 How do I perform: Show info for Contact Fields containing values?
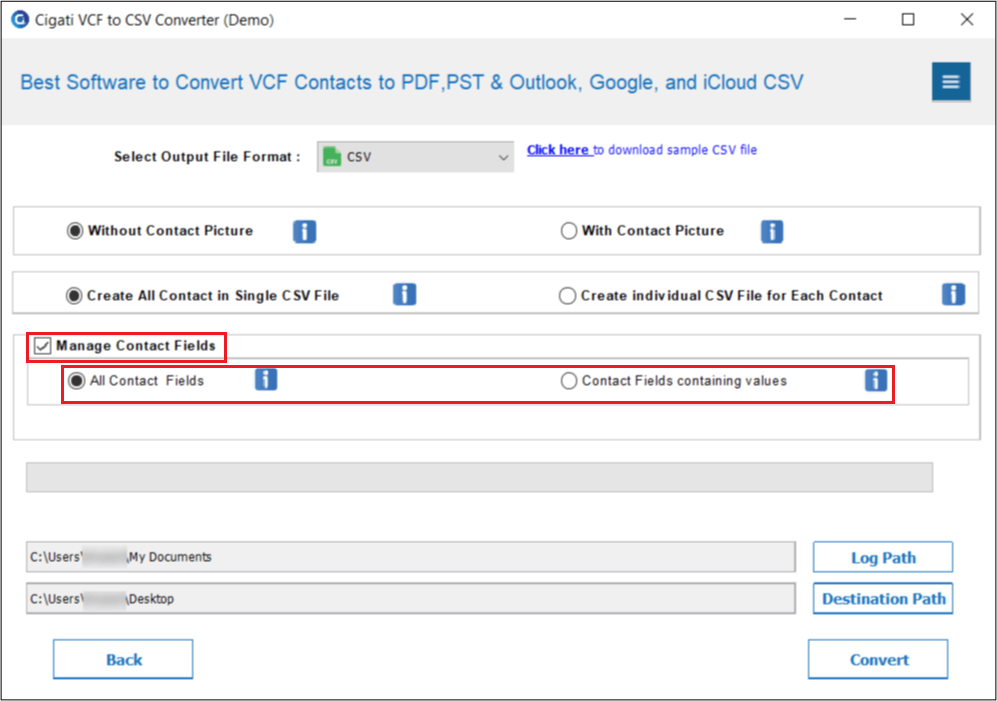876,380
